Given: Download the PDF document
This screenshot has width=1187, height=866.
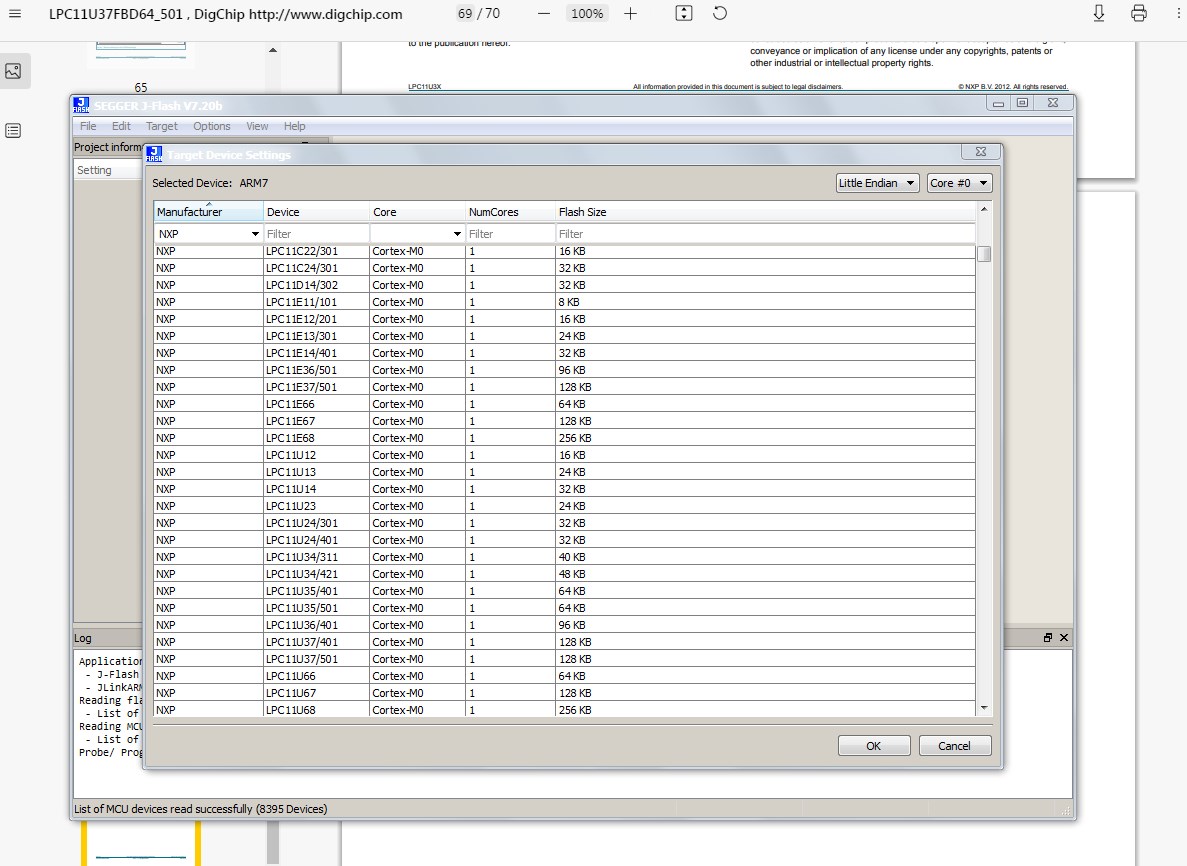Looking at the screenshot, I should pyautogui.click(x=1098, y=14).
